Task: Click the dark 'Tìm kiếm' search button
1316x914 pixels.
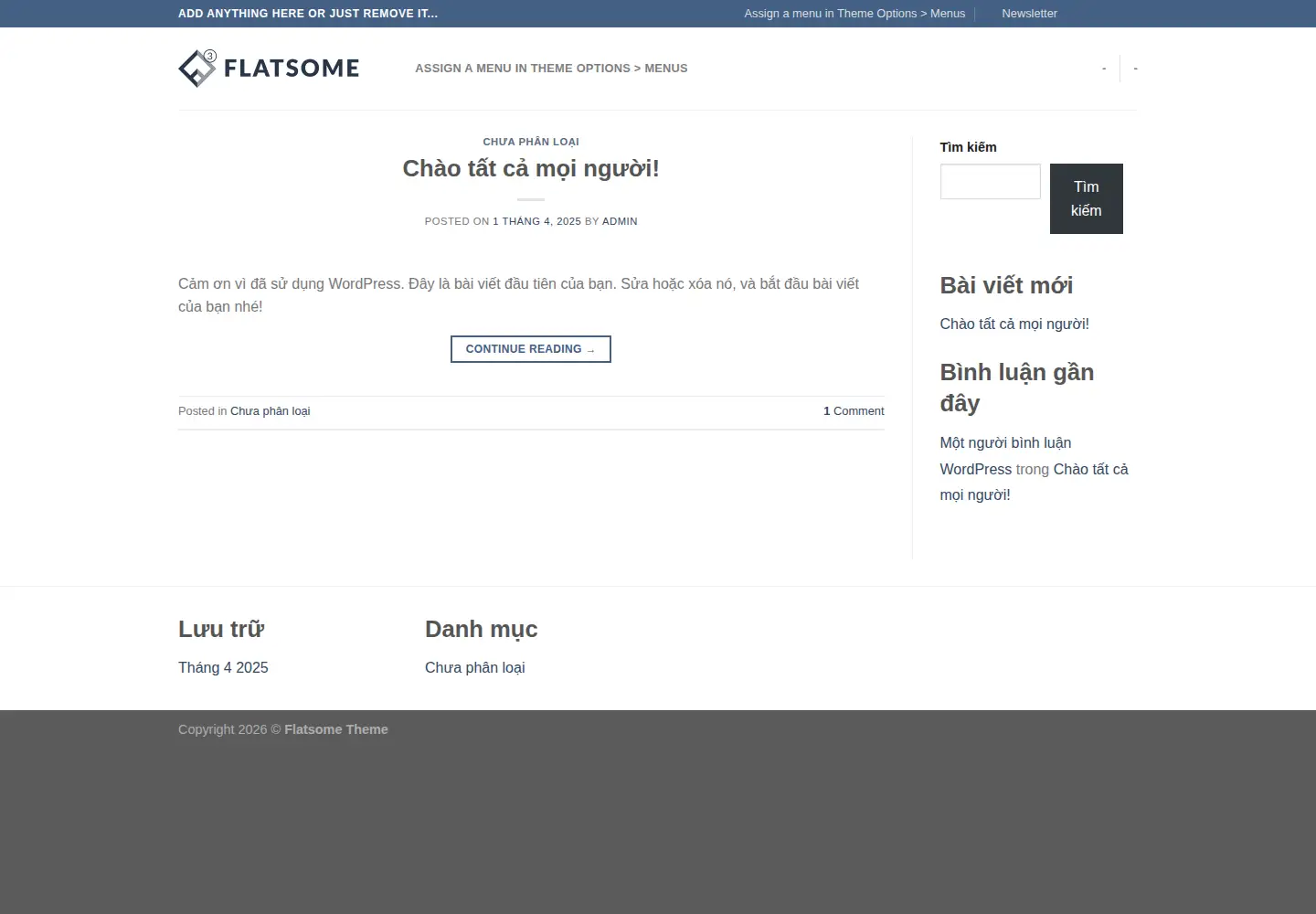Action: coord(1087,198)
